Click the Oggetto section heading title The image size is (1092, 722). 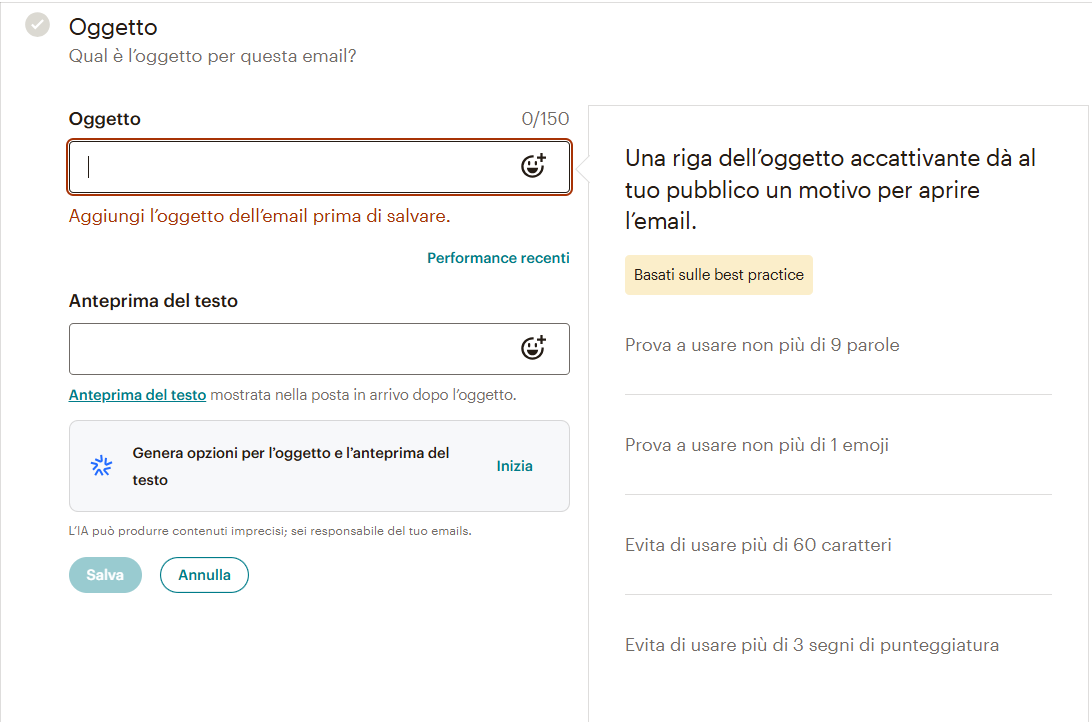[x=113, y=27]
